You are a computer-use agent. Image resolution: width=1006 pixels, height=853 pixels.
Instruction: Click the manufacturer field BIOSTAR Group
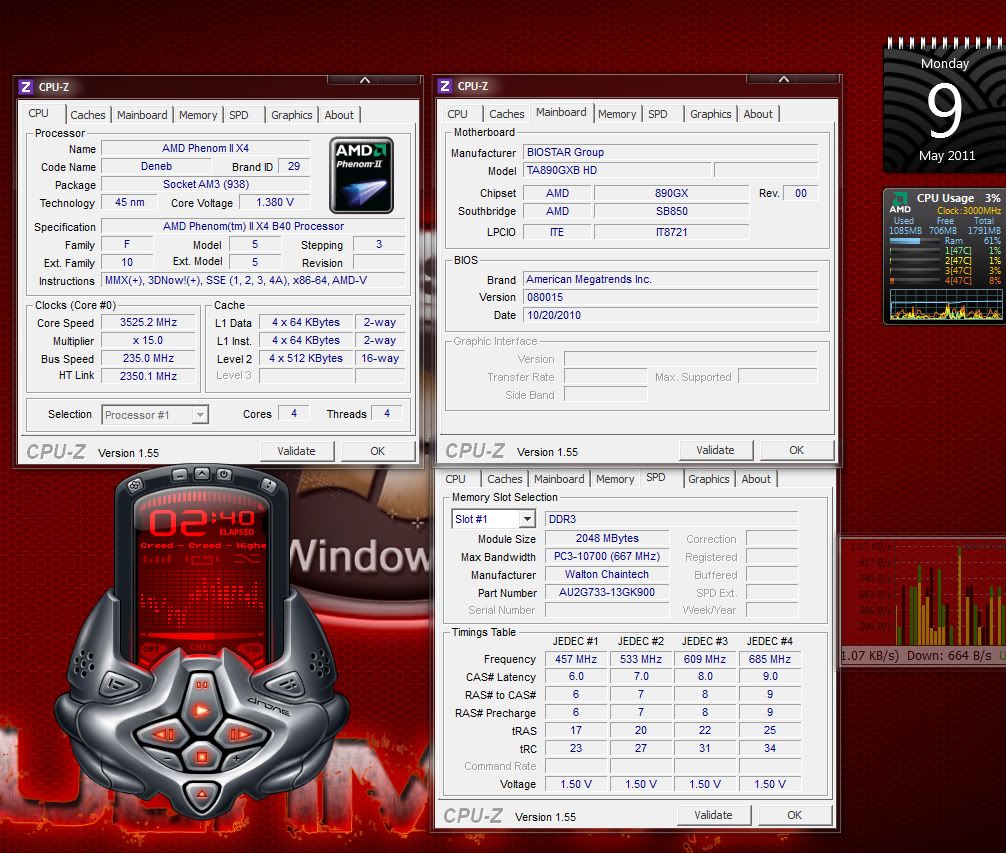pos(670,153)
